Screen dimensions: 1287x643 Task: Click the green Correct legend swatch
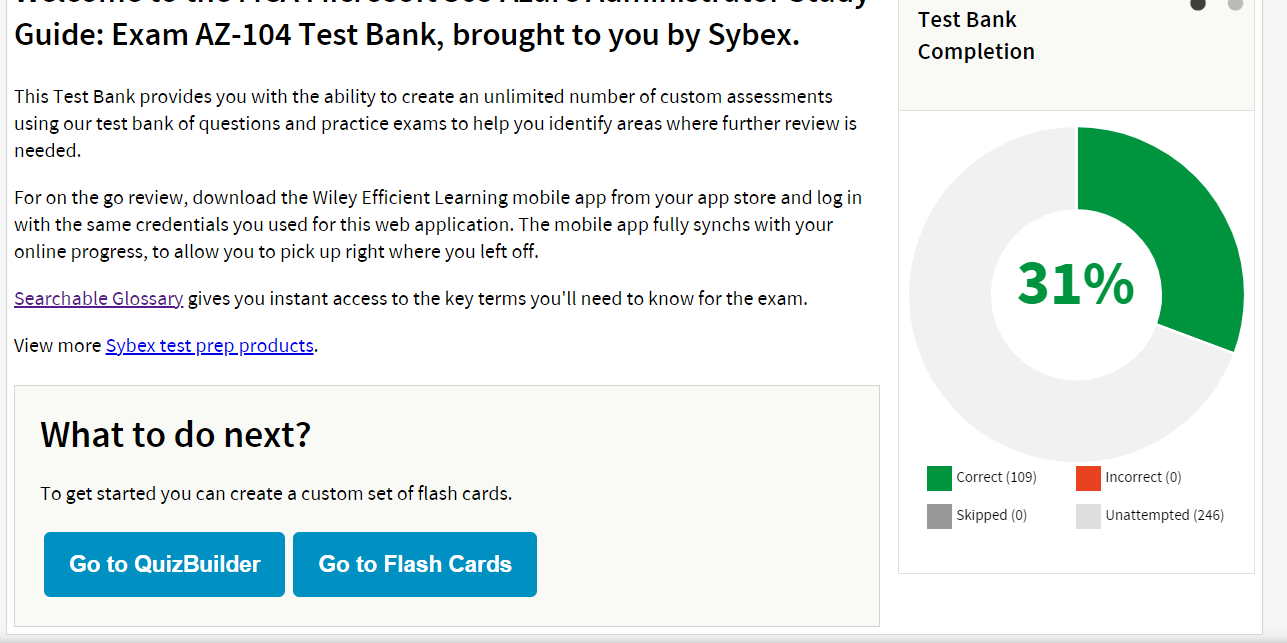(x=939, y=478)
